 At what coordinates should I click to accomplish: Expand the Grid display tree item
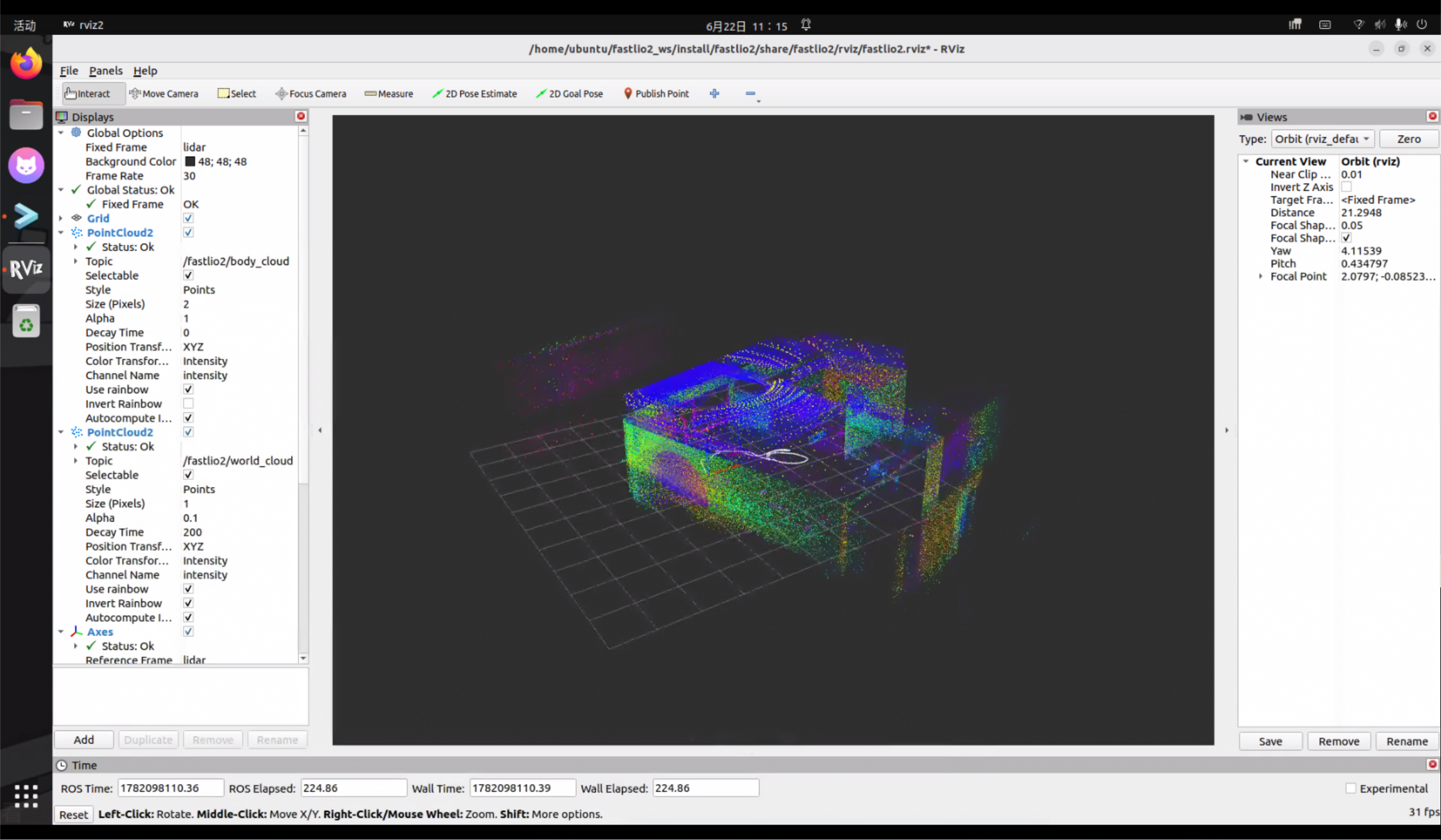(61, 218)
